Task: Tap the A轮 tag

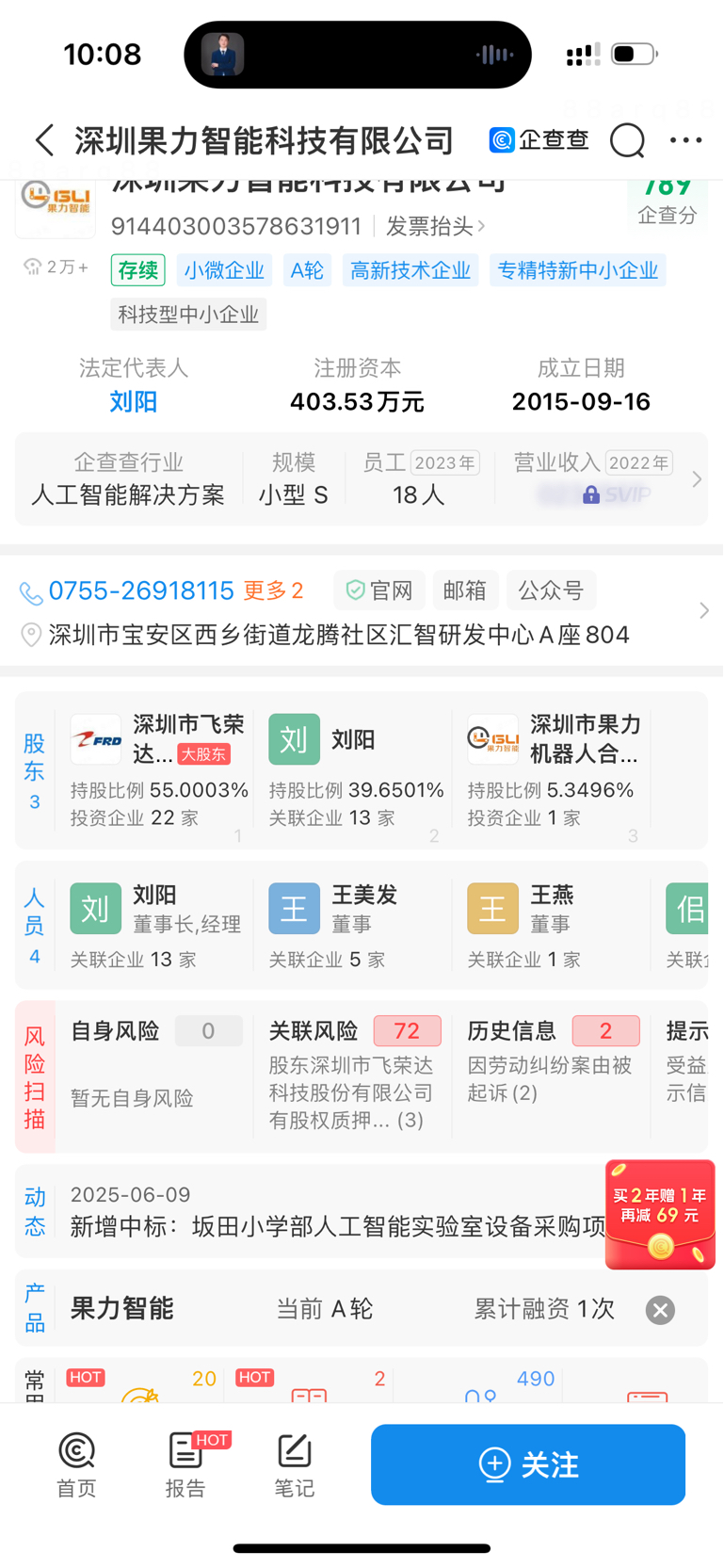Action: tap(307, 270)
